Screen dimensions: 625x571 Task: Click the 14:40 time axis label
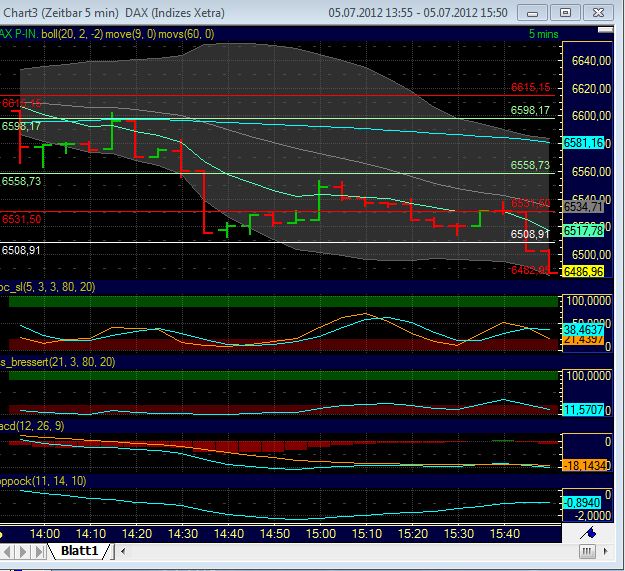tap(229, 534)
